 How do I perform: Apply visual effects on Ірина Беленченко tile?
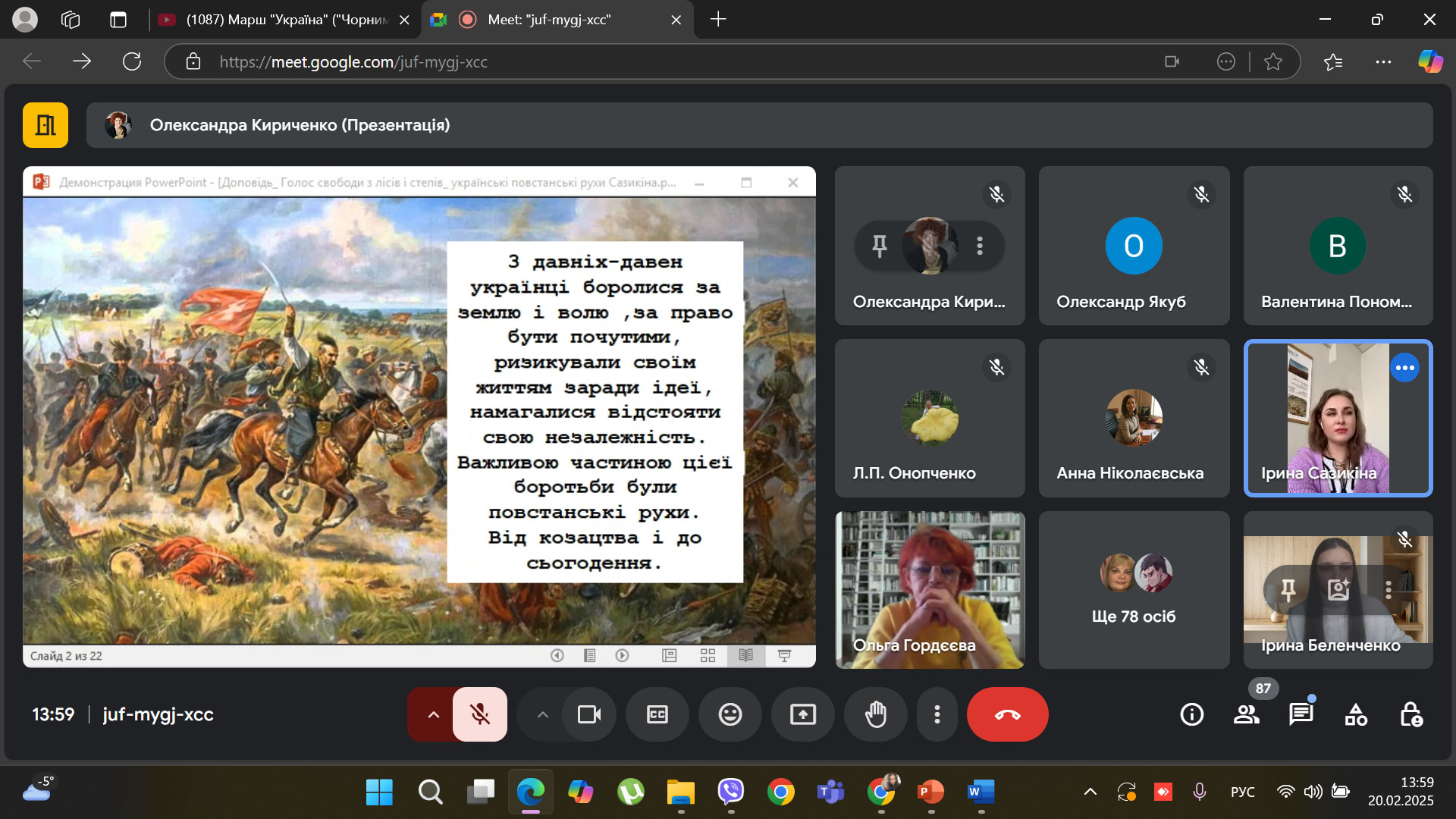(x=1338, y=589)
